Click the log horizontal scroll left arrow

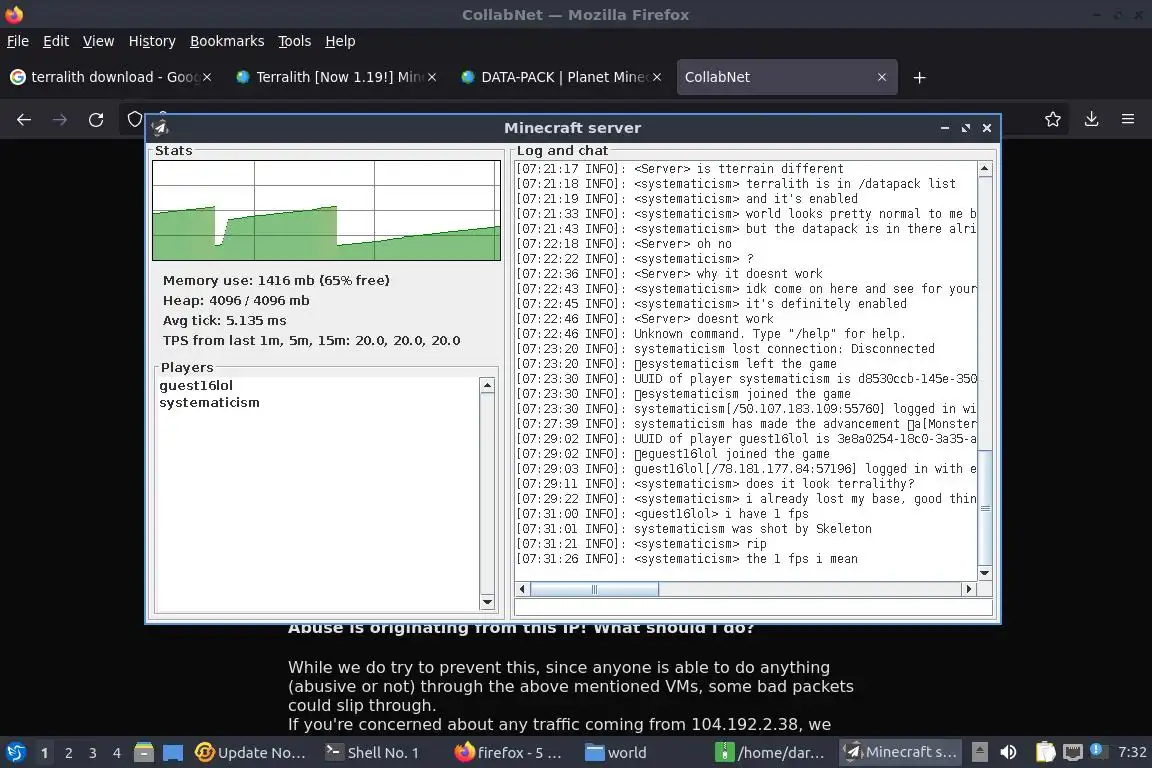pos(522,589)
